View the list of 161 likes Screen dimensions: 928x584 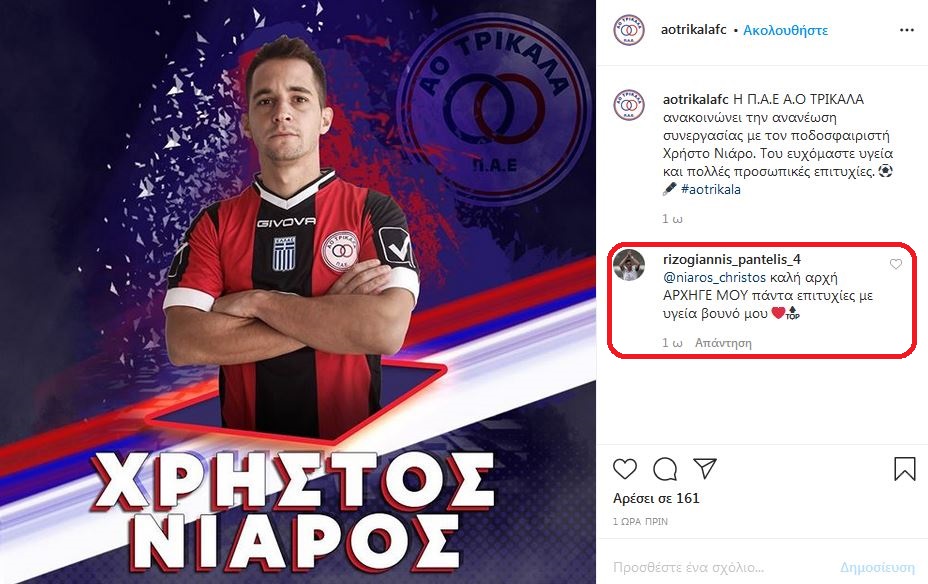click(x=656, y=498)
